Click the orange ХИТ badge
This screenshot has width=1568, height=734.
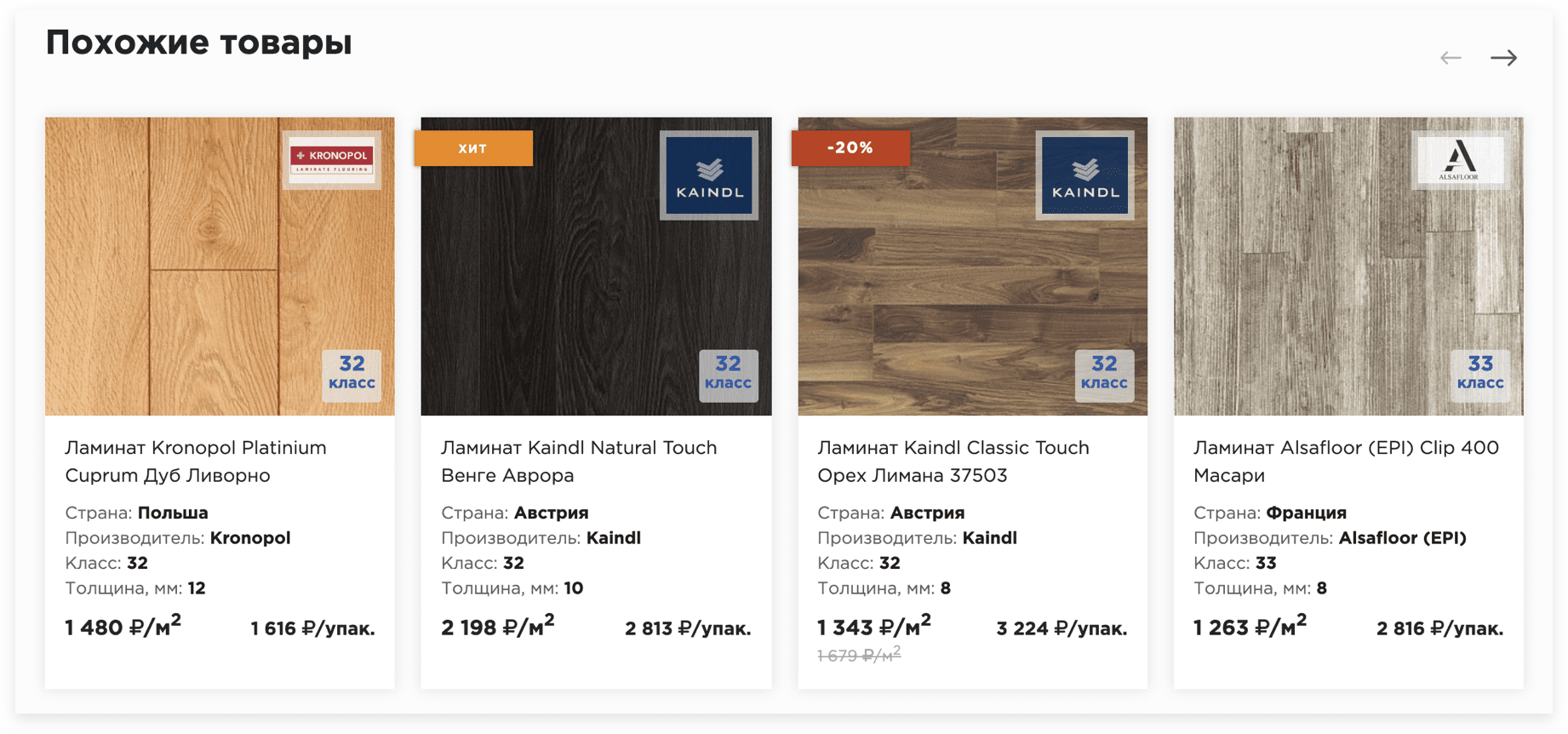473,148
